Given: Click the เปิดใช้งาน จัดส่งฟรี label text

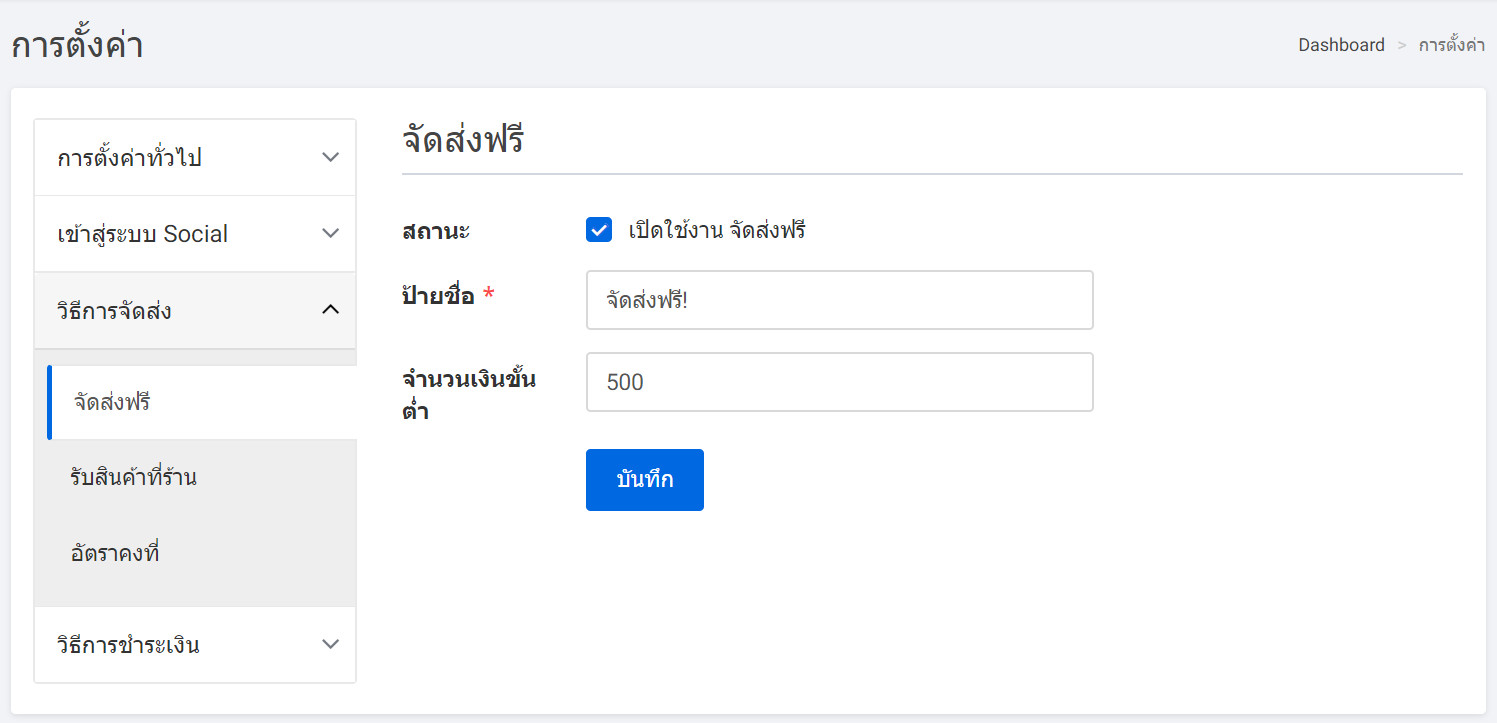Looking at the screenshot, I should [717, 231].
